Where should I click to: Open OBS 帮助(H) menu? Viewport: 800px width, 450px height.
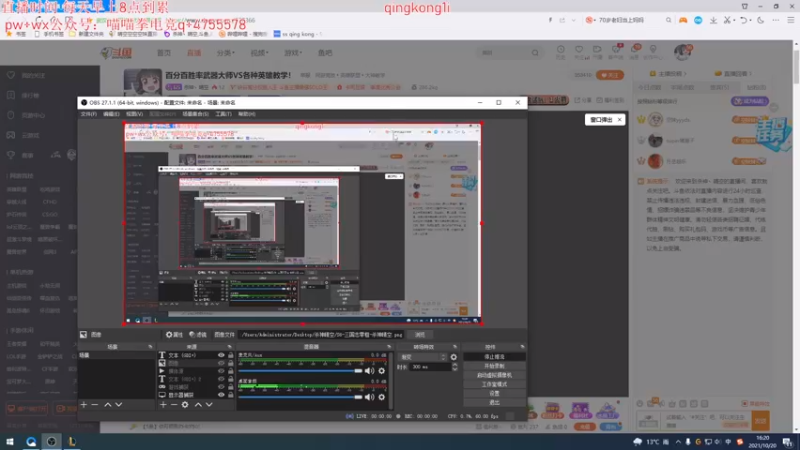247,114
